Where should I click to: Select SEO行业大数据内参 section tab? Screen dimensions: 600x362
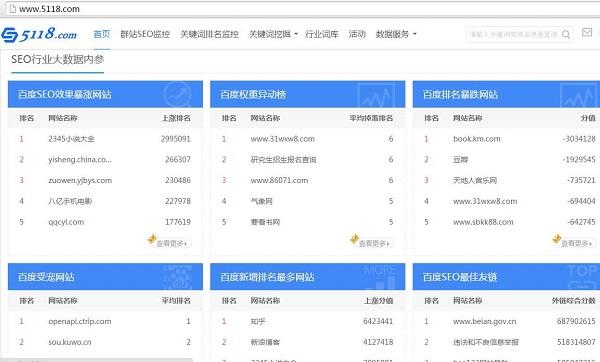click(57, 59)
